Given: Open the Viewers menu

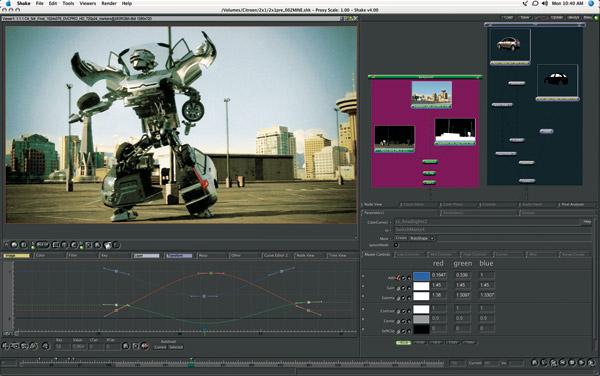Looking at the screenshot, I should pyautogui.click(x=88, y=3).
